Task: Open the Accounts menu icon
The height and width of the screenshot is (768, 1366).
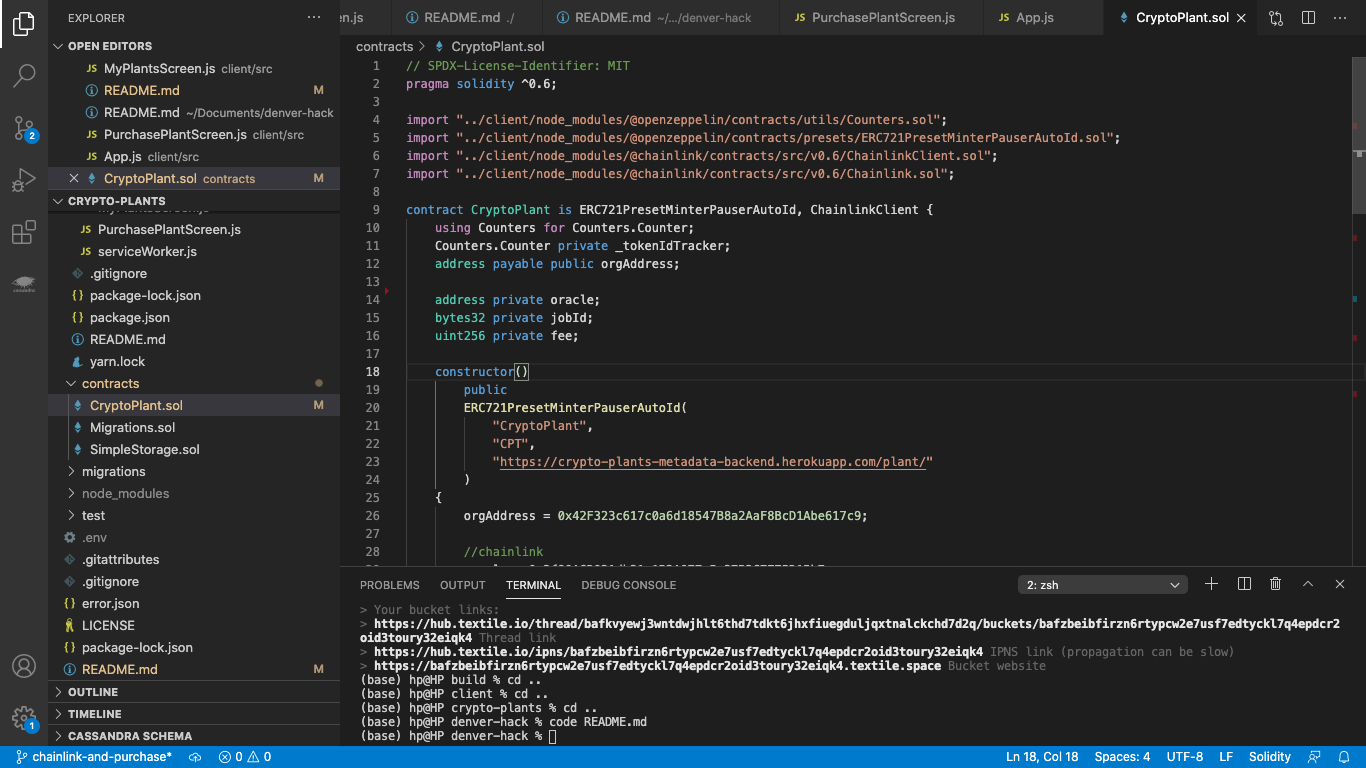Action: click(x=24, y=666)
